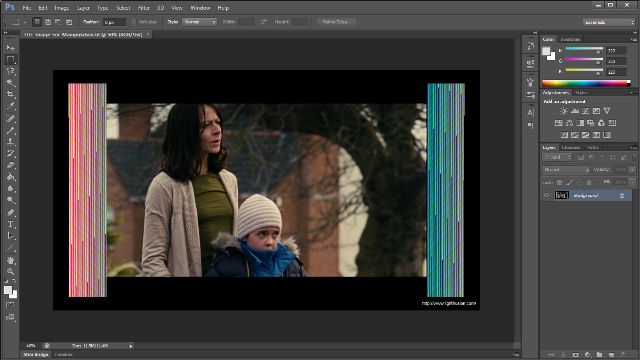Choose New selection mode button
640x360 pixels.
point(37,22)
